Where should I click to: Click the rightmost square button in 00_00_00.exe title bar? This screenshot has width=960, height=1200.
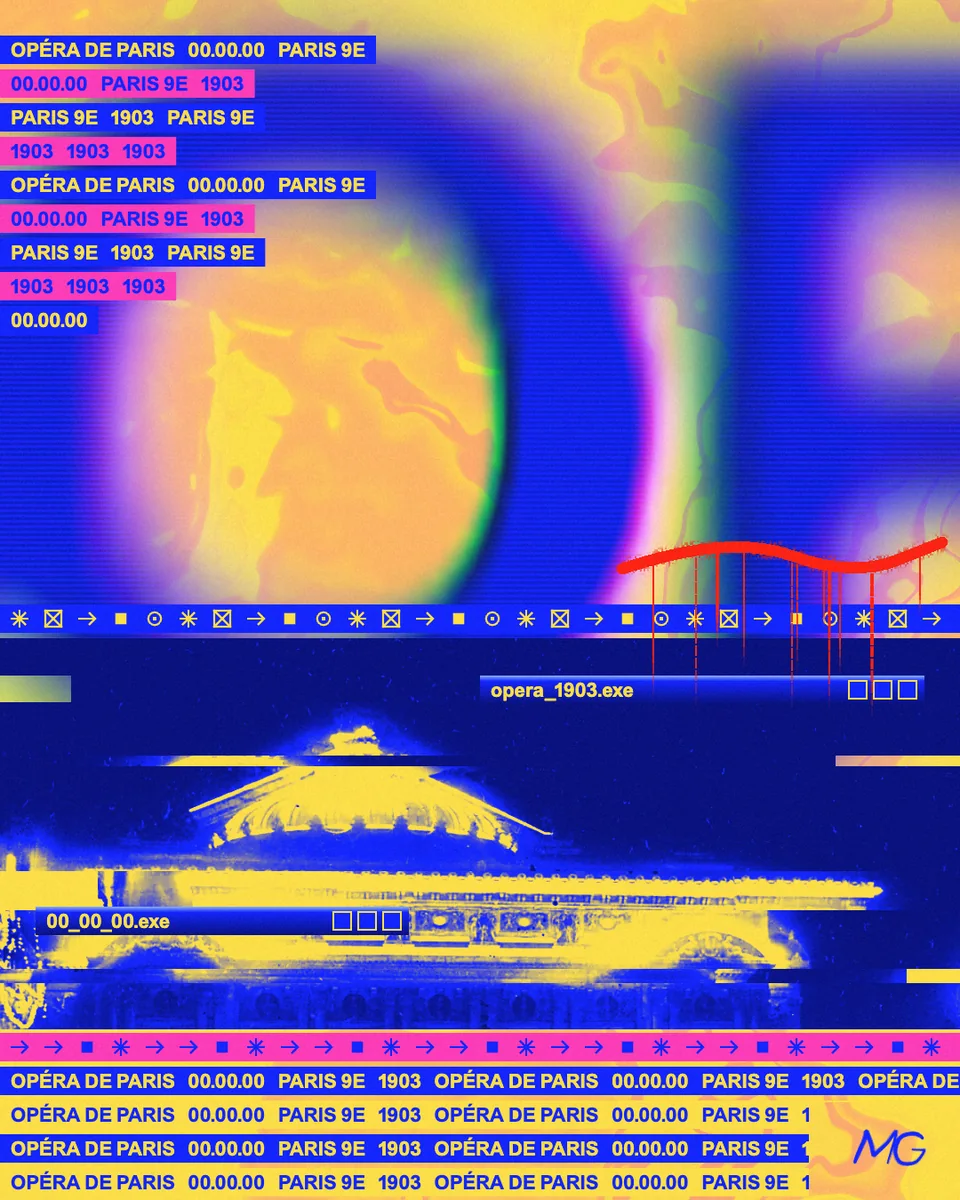[392, 921]
